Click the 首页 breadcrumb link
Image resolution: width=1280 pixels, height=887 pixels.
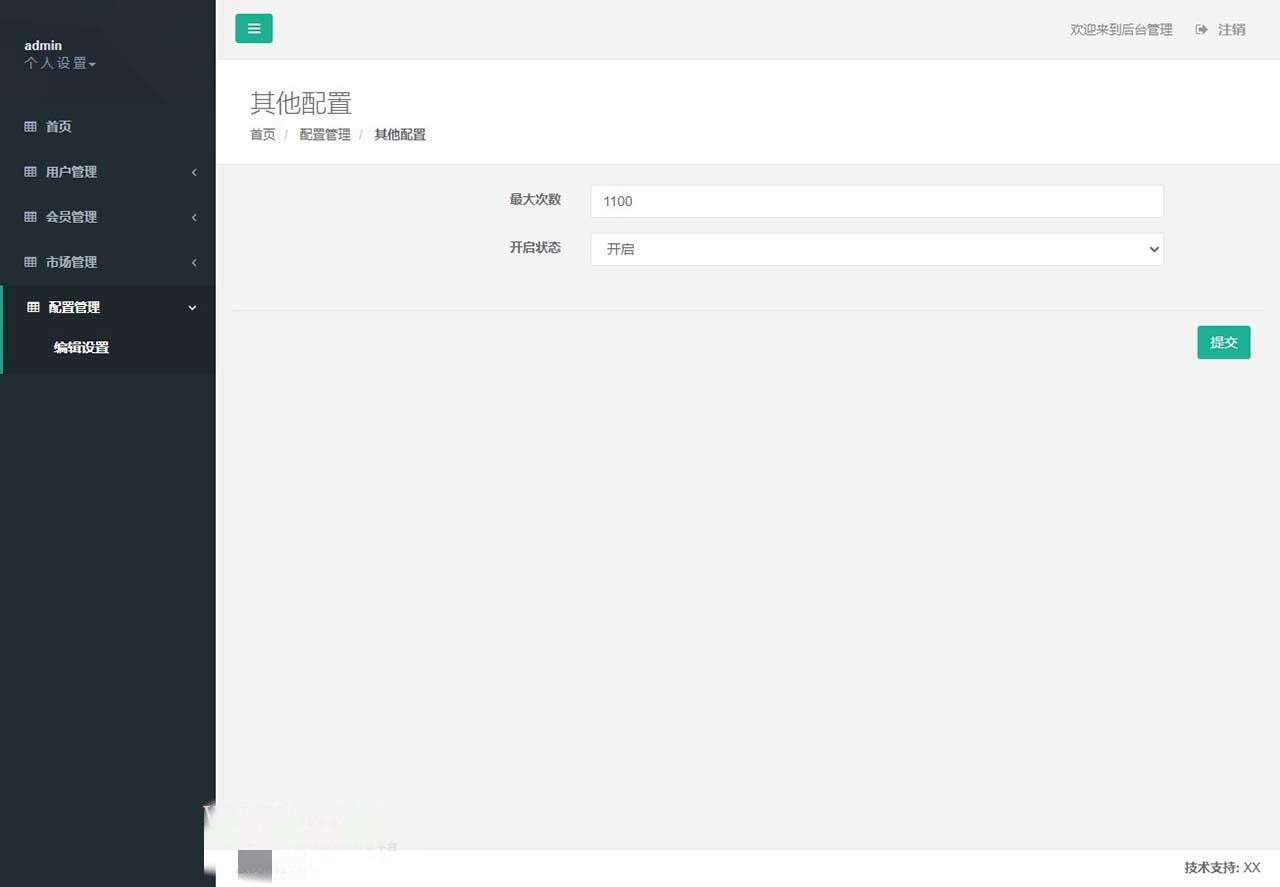click(x=262, y=134)
